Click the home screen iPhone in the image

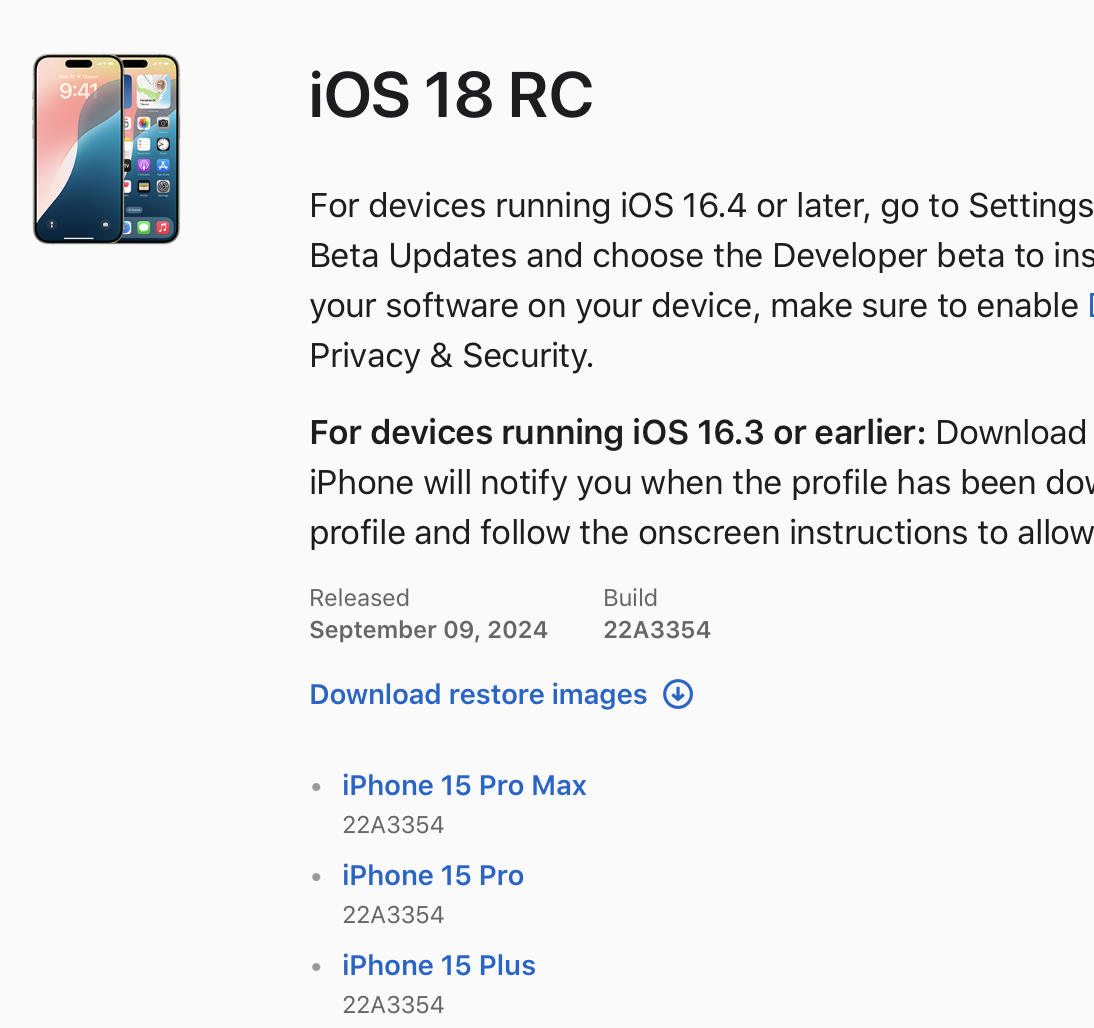tap(153, 150)
